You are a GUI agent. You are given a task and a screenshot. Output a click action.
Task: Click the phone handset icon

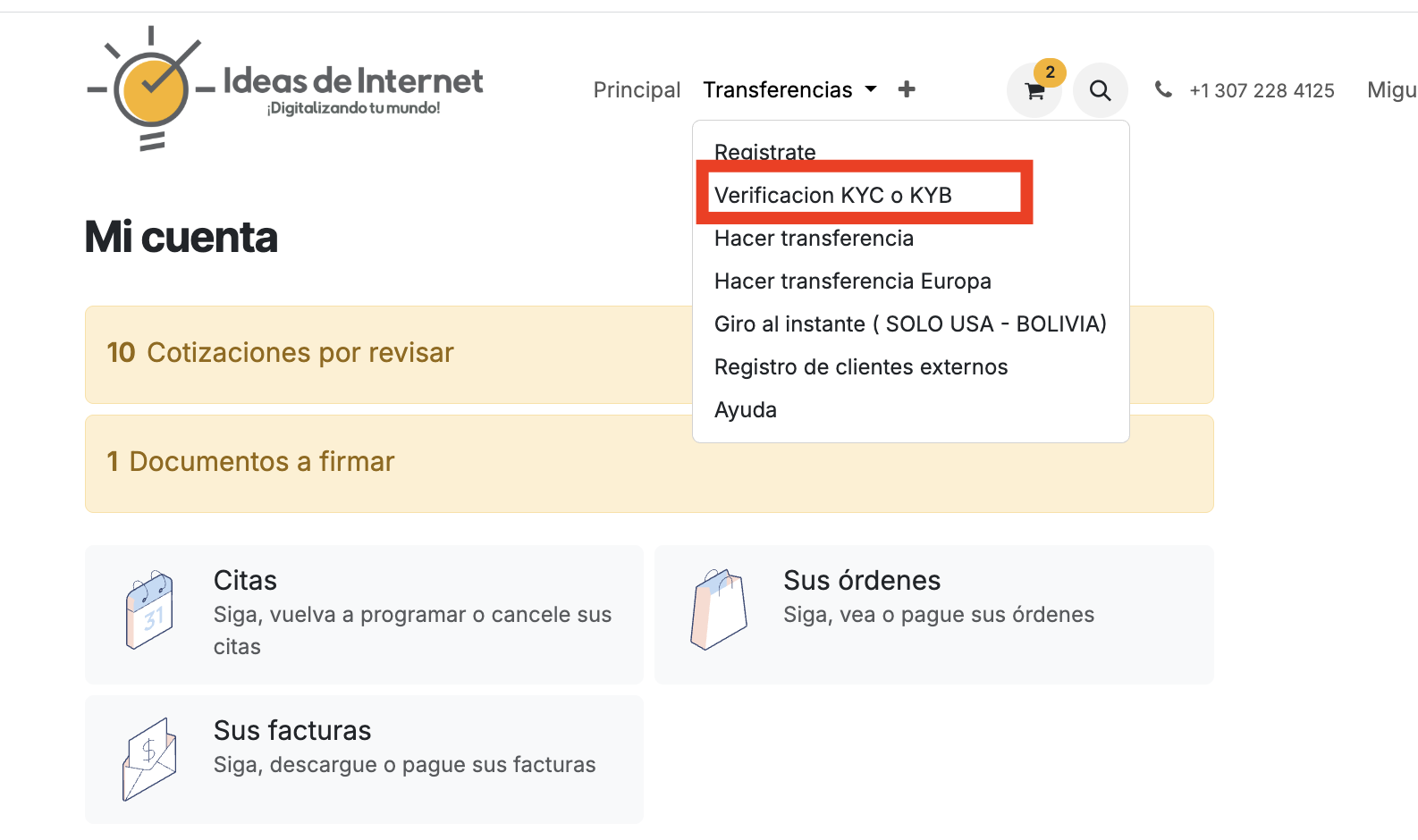click(1163, 89)
